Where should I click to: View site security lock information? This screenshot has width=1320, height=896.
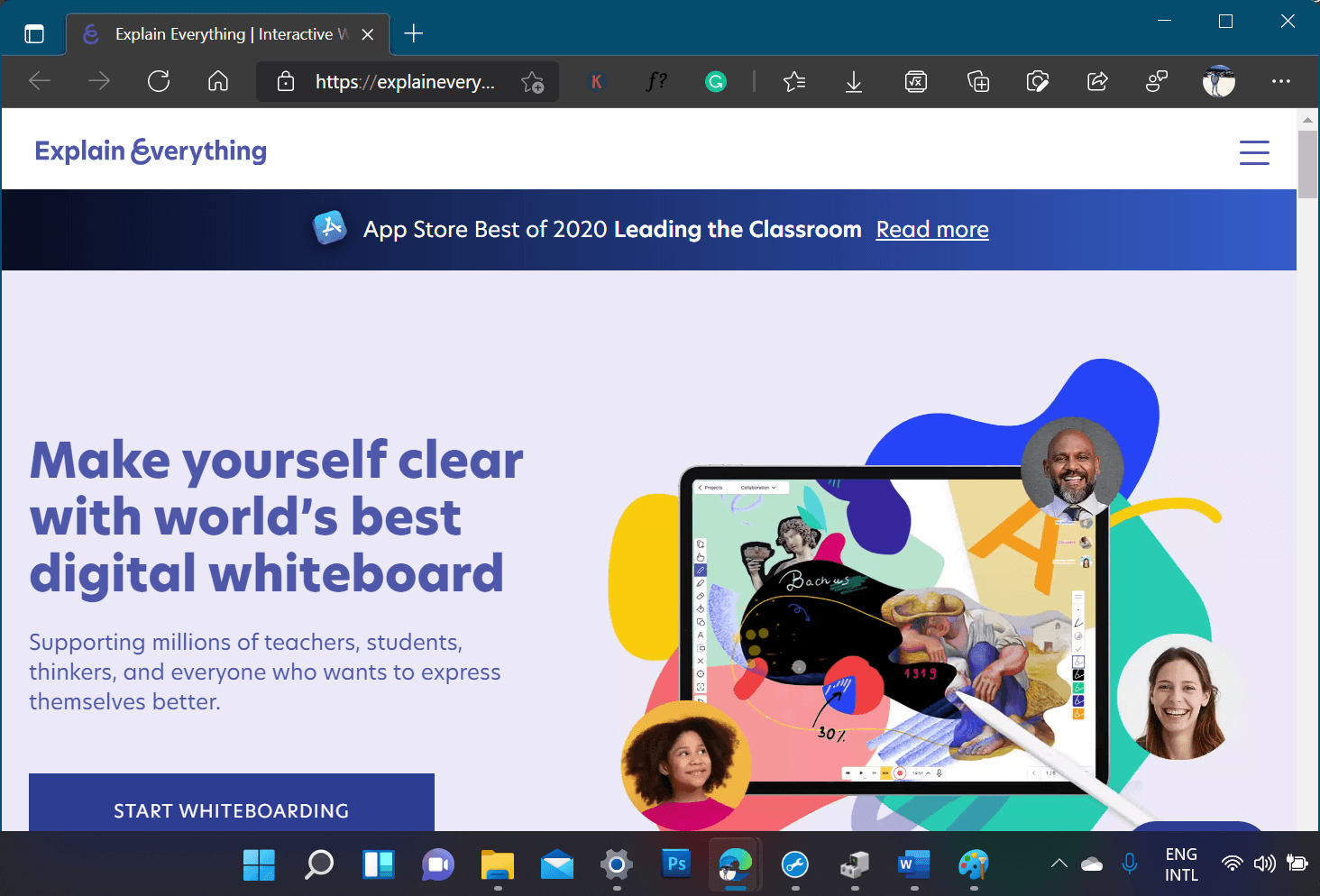[286, 81]
